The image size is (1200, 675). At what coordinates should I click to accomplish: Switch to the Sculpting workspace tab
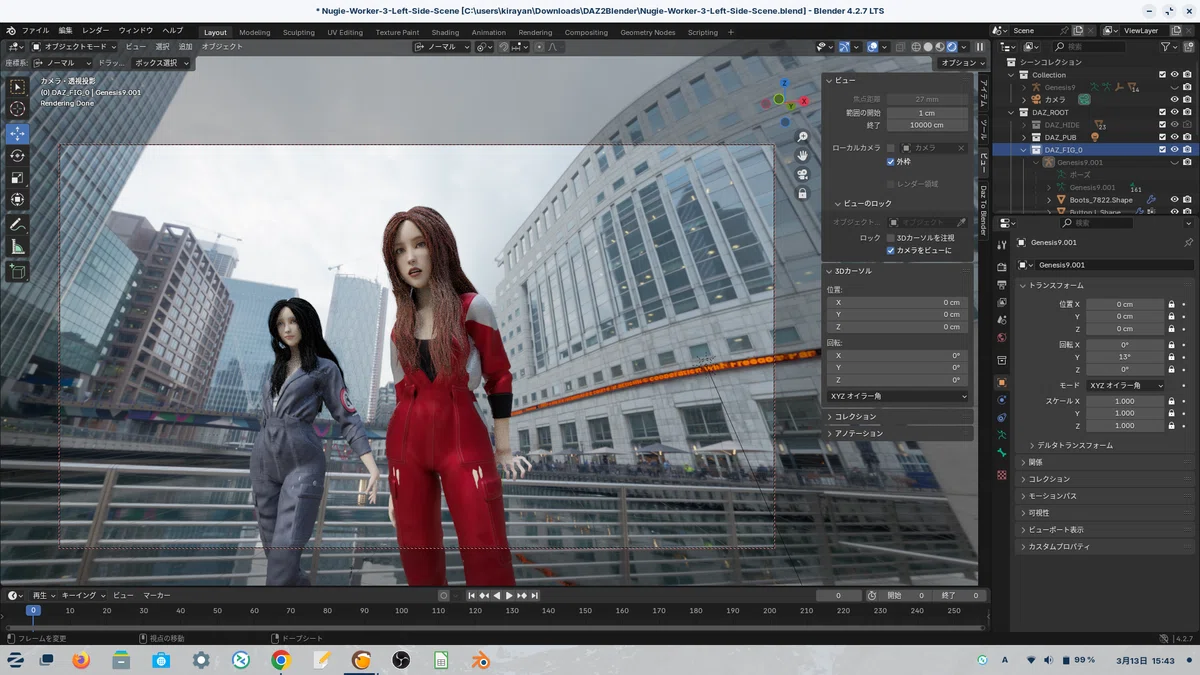[x=298, y=32]
